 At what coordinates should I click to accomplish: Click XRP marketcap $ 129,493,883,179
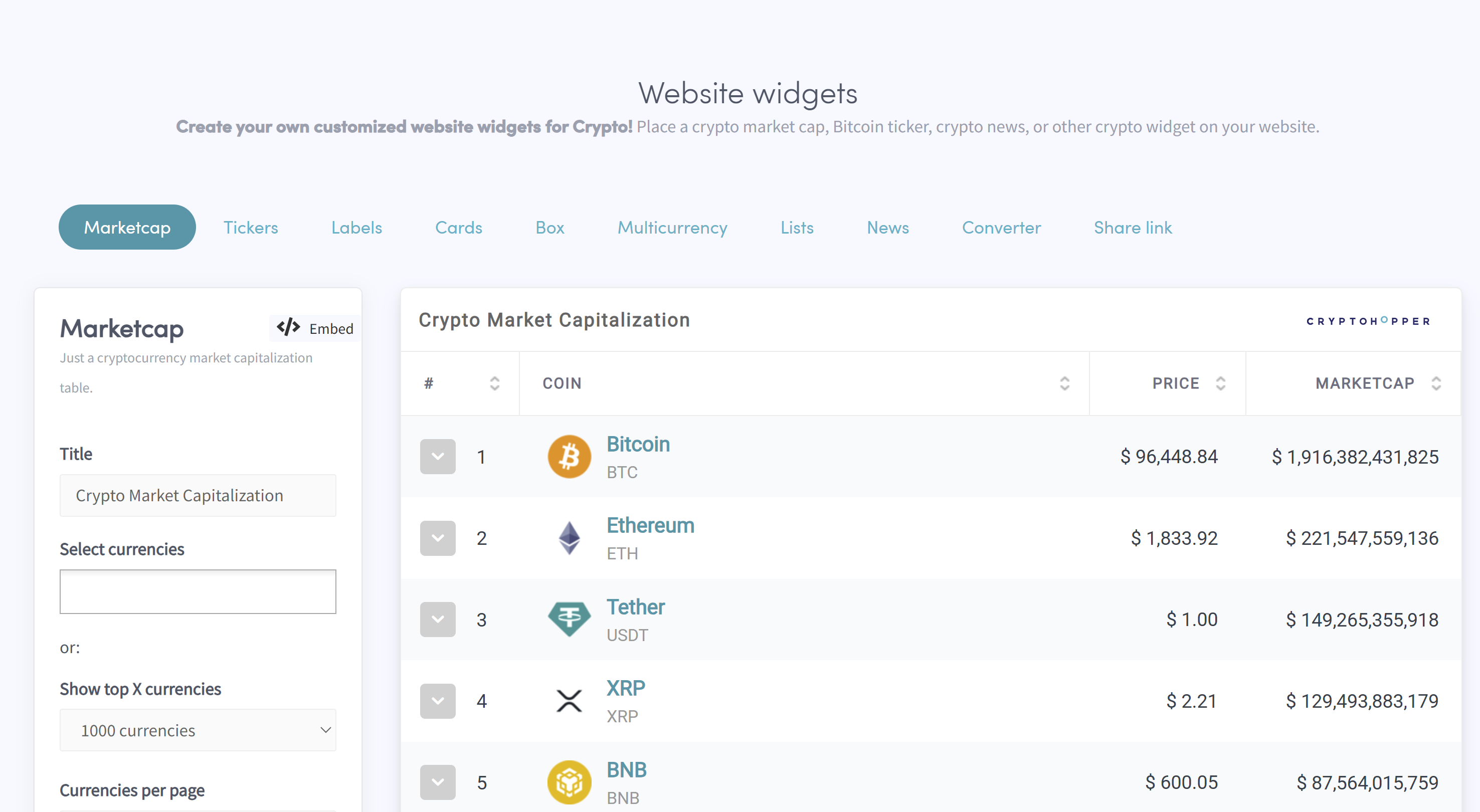click(1362, 701)
